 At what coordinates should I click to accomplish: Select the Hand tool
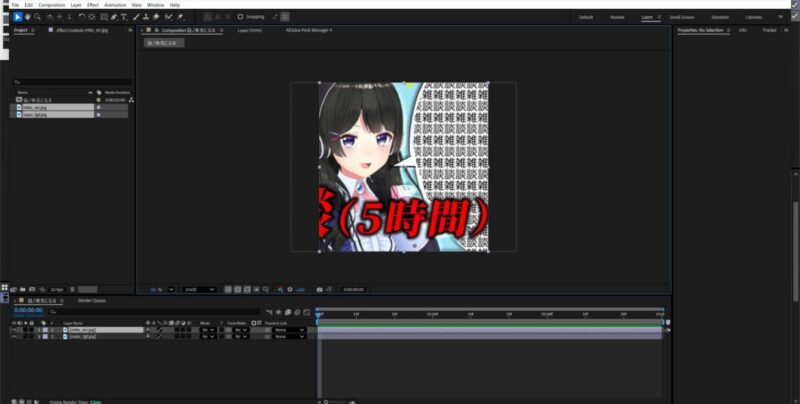(28, 17)
